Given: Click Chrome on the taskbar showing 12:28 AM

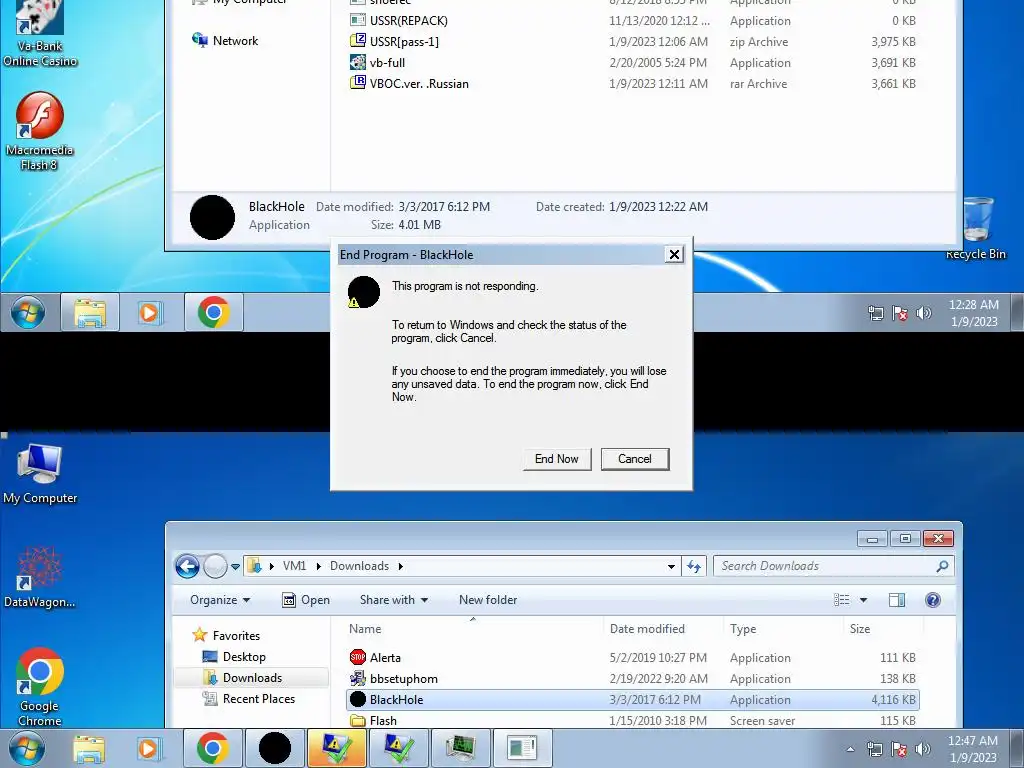Looking at the screenshot, I should pos(214,313).
